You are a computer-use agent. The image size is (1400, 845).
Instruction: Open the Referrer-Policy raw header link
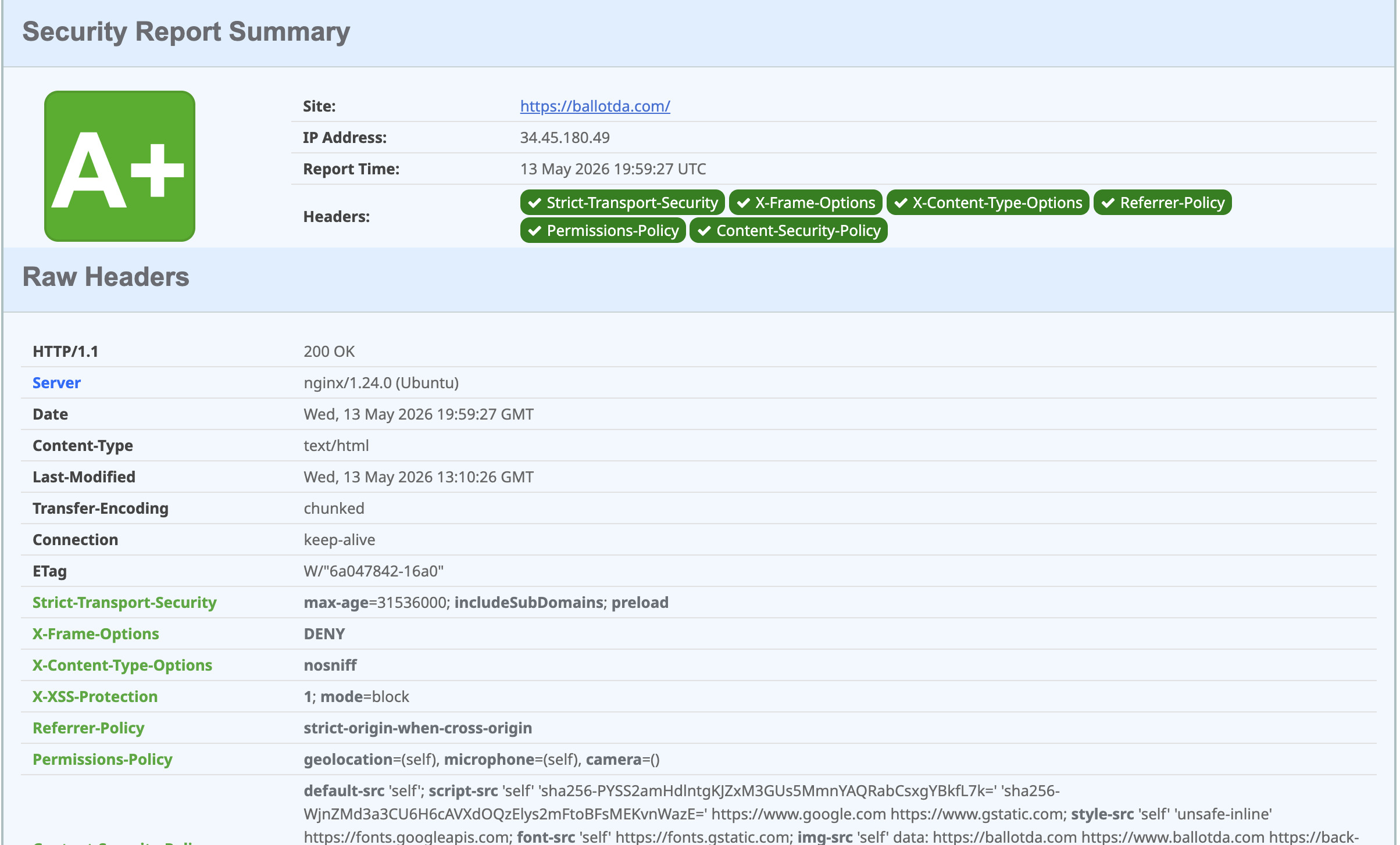click(88, 728)
